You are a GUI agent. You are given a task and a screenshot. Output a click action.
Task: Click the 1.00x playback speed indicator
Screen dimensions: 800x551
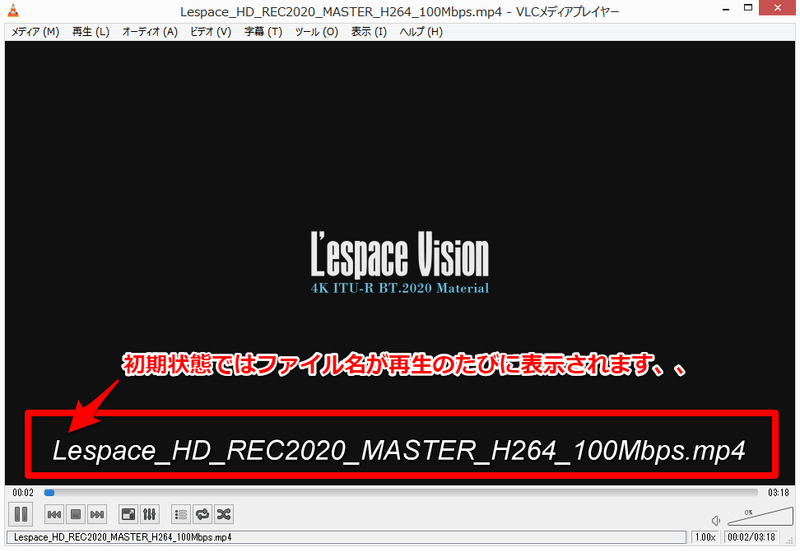click(x=705, y=537)
